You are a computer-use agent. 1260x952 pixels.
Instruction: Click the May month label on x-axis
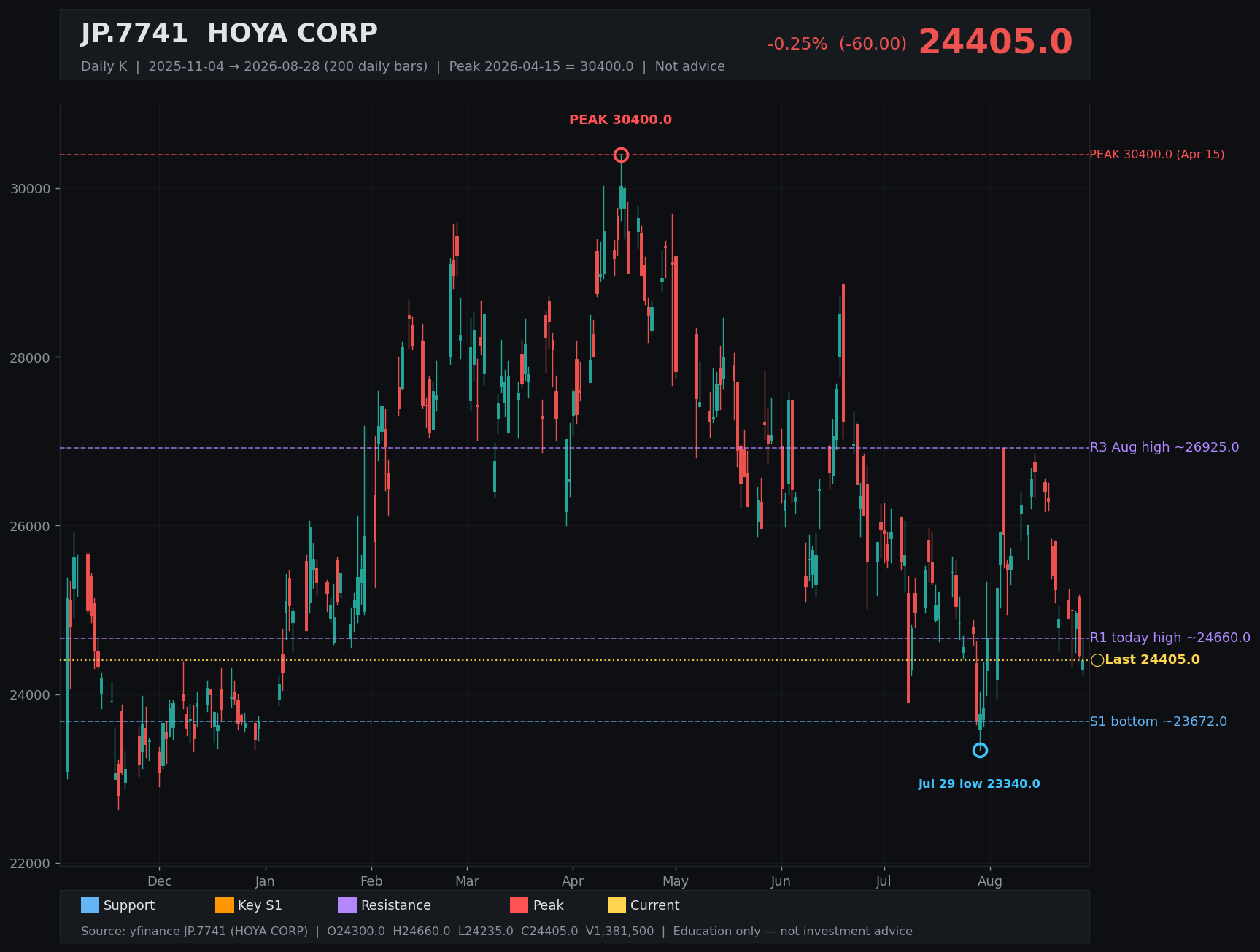[x=676, y=881]
